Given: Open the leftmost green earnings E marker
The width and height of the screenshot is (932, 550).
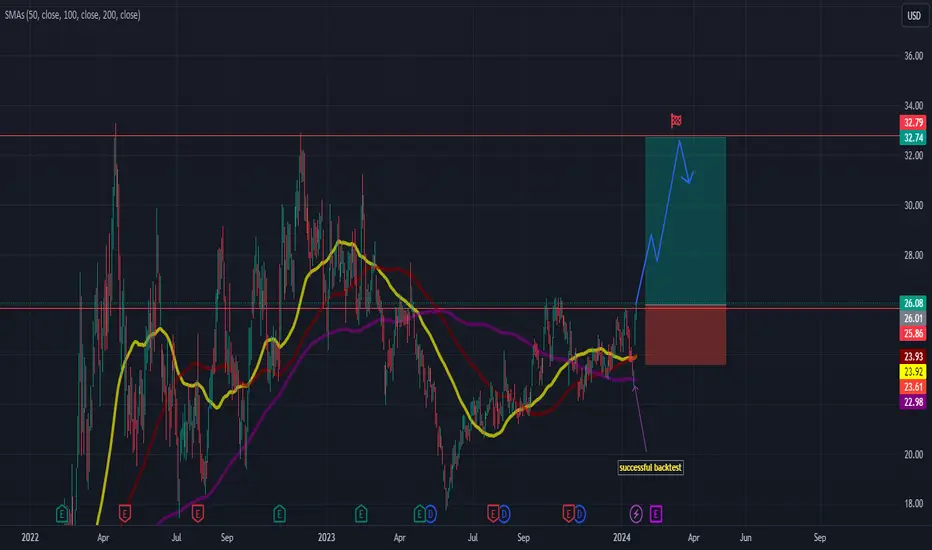Looking at the screenshot, I should click(x=62, y=513).
